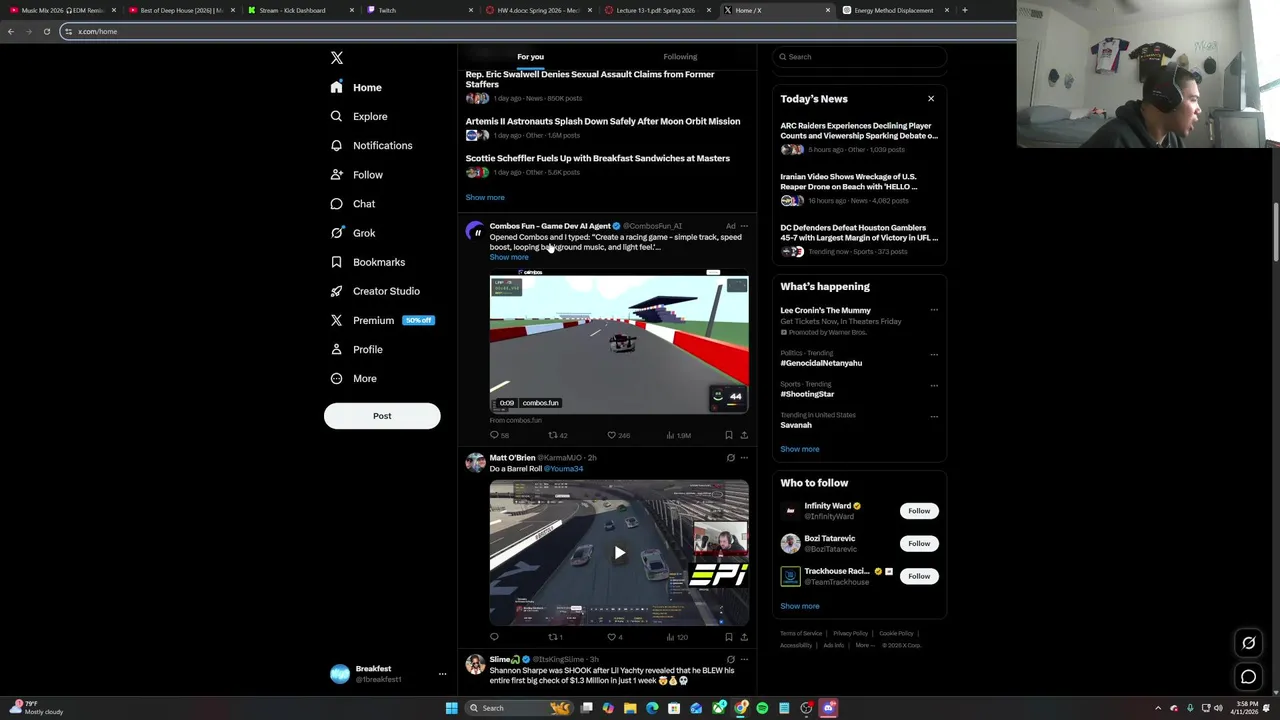Open options for #GenocidalNetanyahu trend
The width and height of the screenshot is (1280, 720).
934,354
